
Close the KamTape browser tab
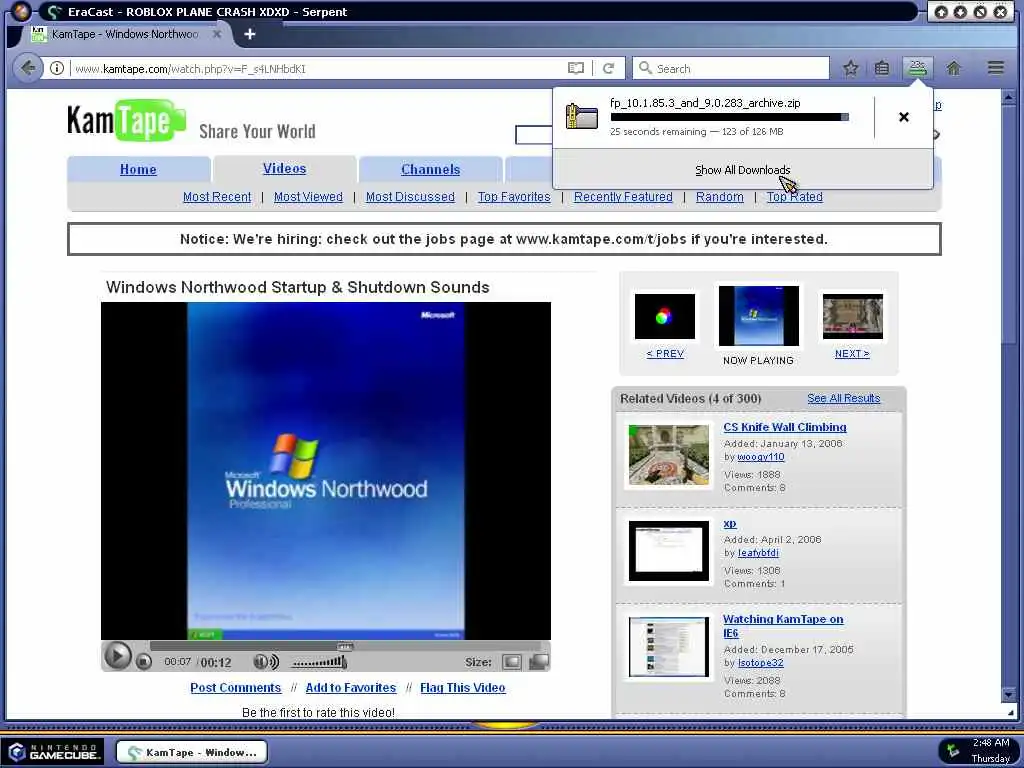[217, 34]
